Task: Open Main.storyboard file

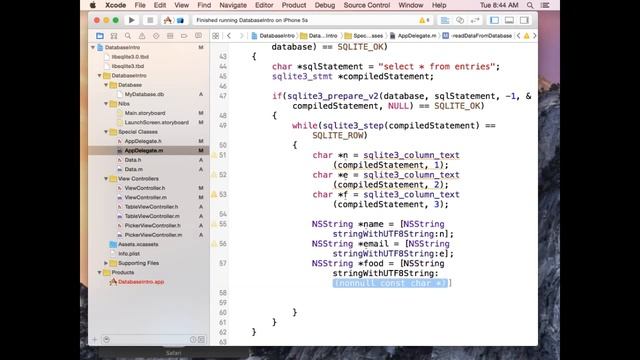Action: point(145,113)
